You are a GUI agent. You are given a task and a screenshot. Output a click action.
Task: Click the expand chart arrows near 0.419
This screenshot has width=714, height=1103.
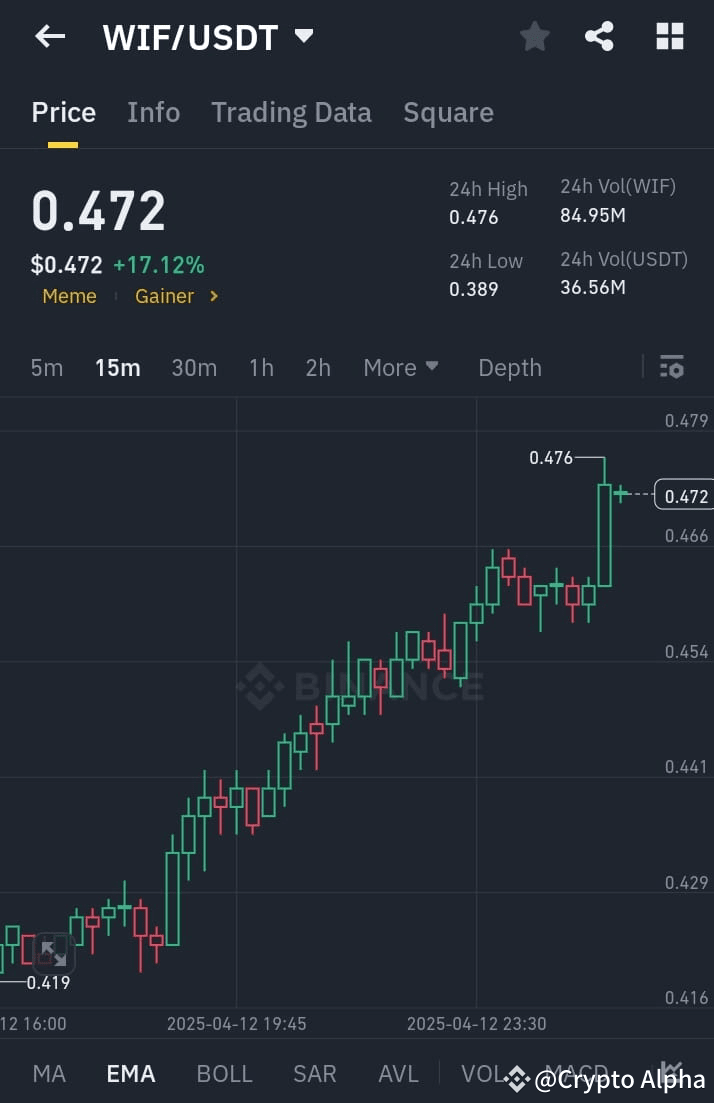[52, 951]
